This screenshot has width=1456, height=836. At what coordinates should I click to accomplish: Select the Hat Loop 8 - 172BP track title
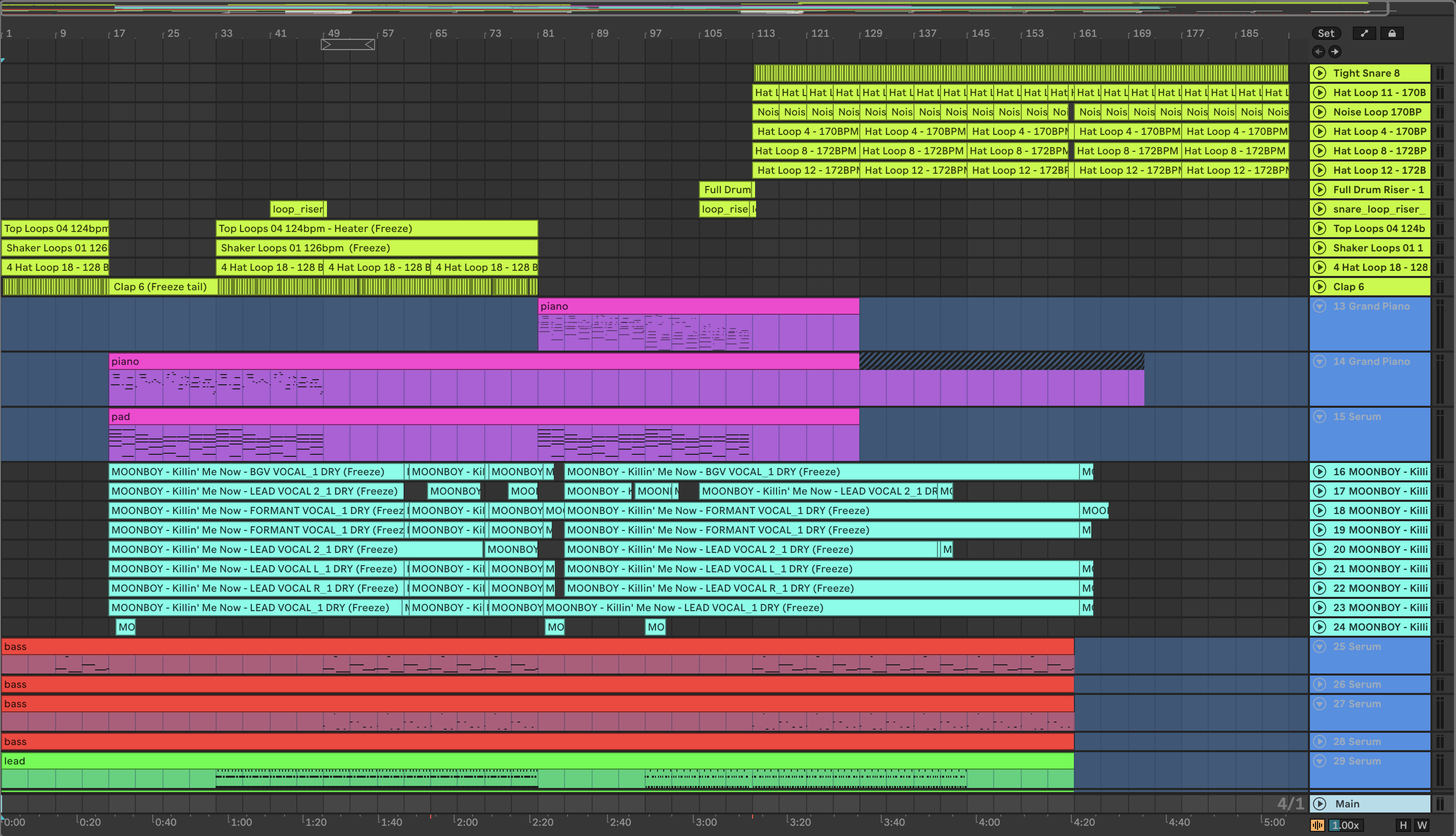point(1379,150)
